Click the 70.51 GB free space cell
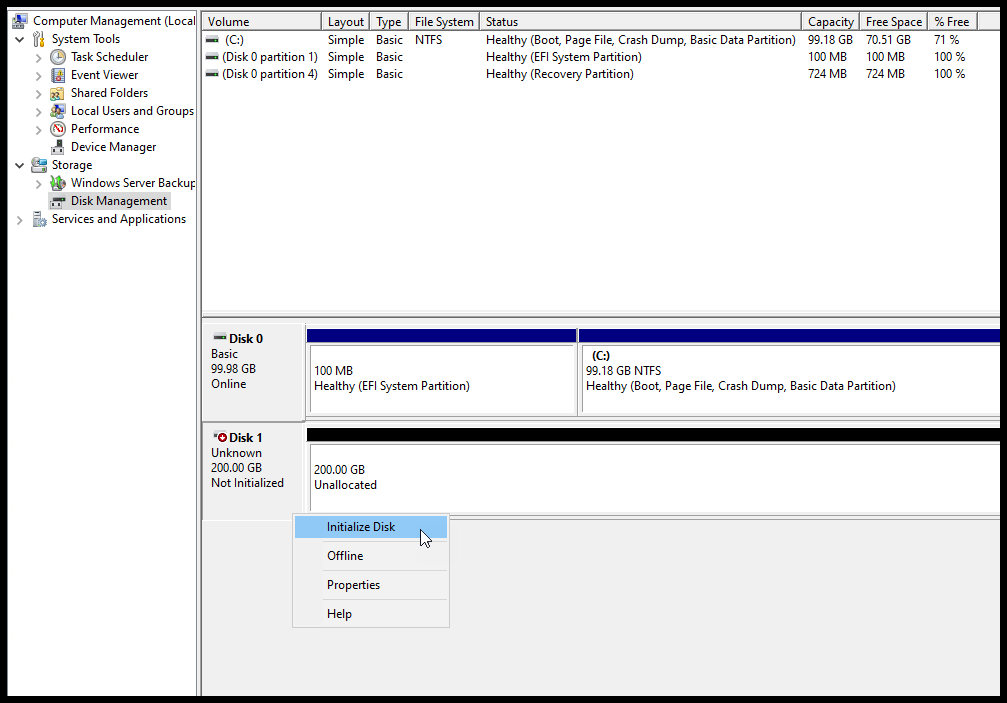 click(888, 40)
